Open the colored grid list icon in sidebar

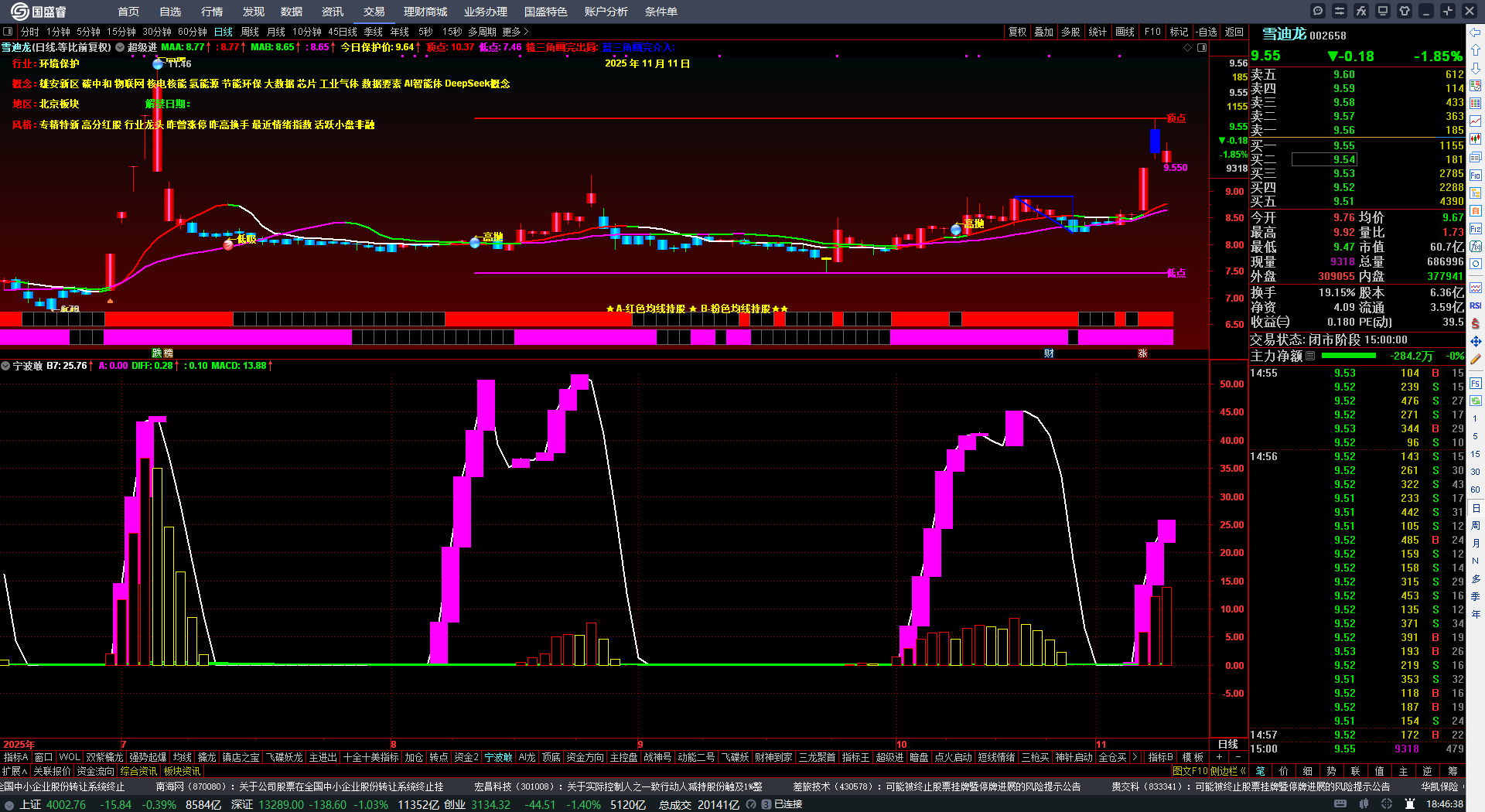click(x=1476, y=104)
